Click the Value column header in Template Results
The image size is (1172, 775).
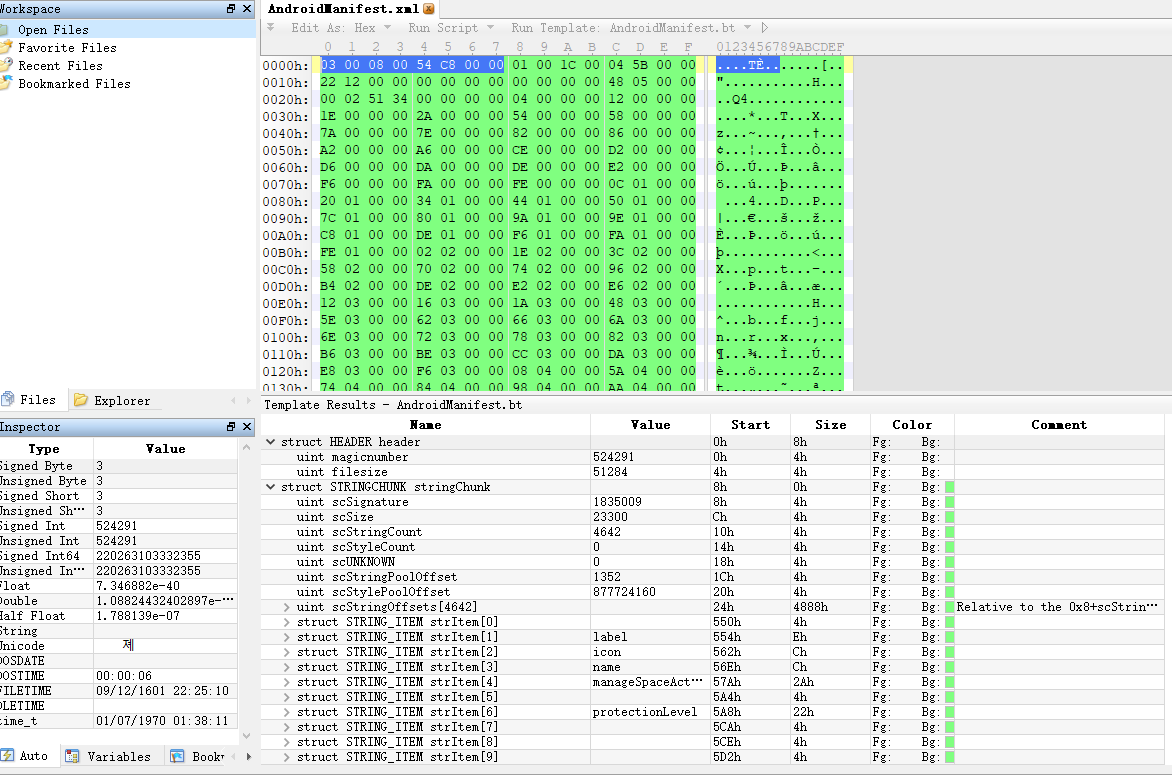(x=650, y=424)
